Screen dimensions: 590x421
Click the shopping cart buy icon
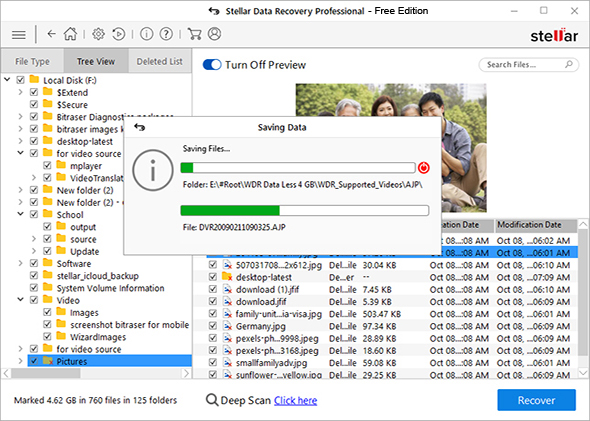(194, 34)
